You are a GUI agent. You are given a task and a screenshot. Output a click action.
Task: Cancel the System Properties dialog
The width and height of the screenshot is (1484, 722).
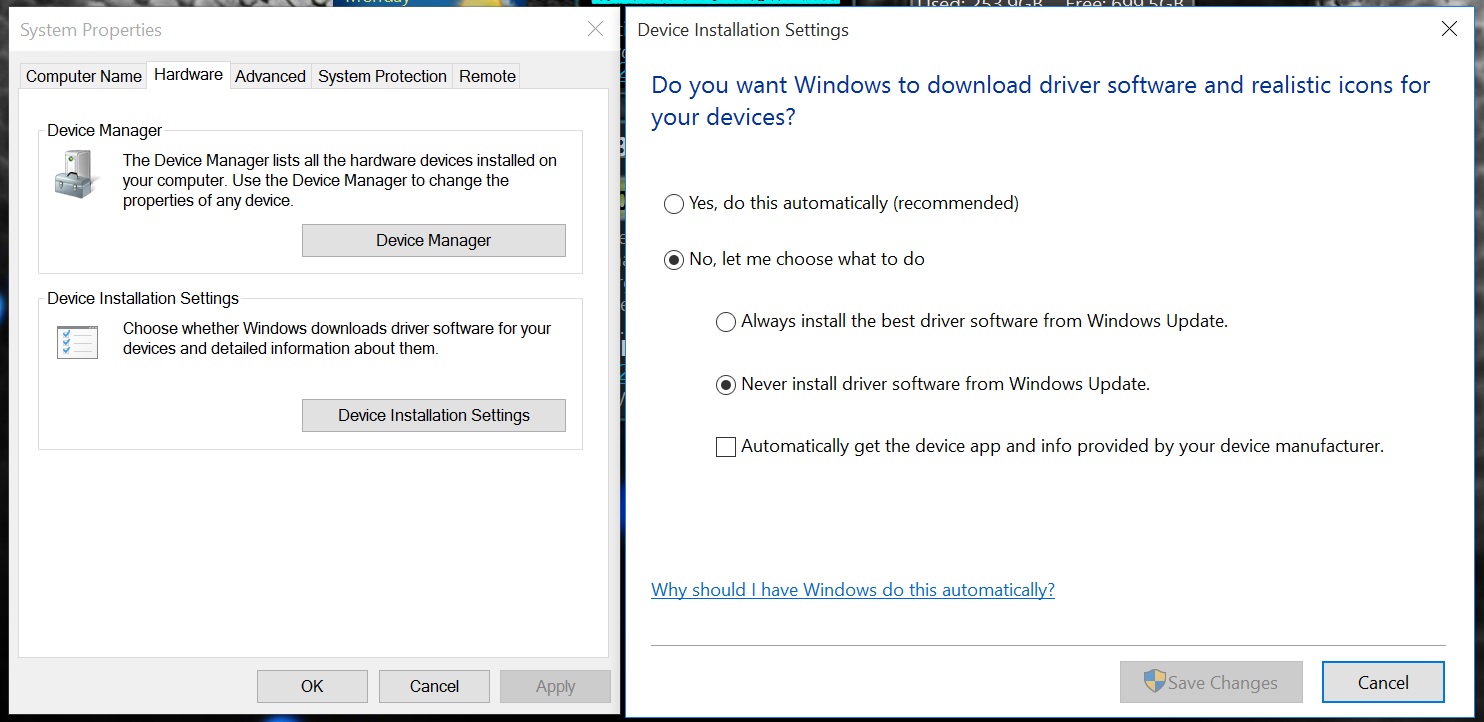[x=434, y=686]
